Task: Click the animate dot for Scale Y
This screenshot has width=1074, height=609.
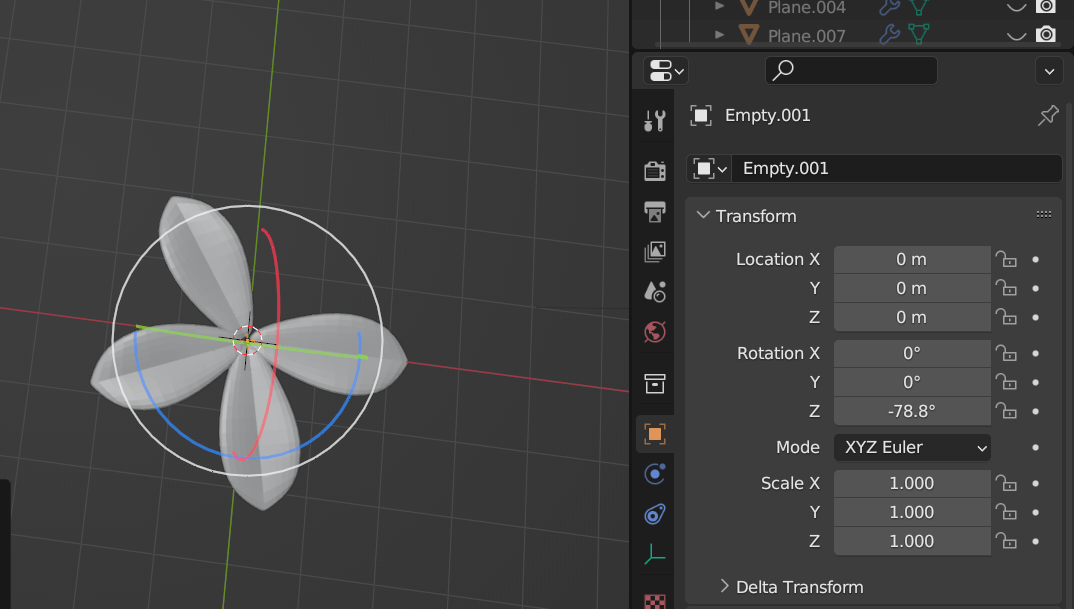Action: tap(1036, 512)
